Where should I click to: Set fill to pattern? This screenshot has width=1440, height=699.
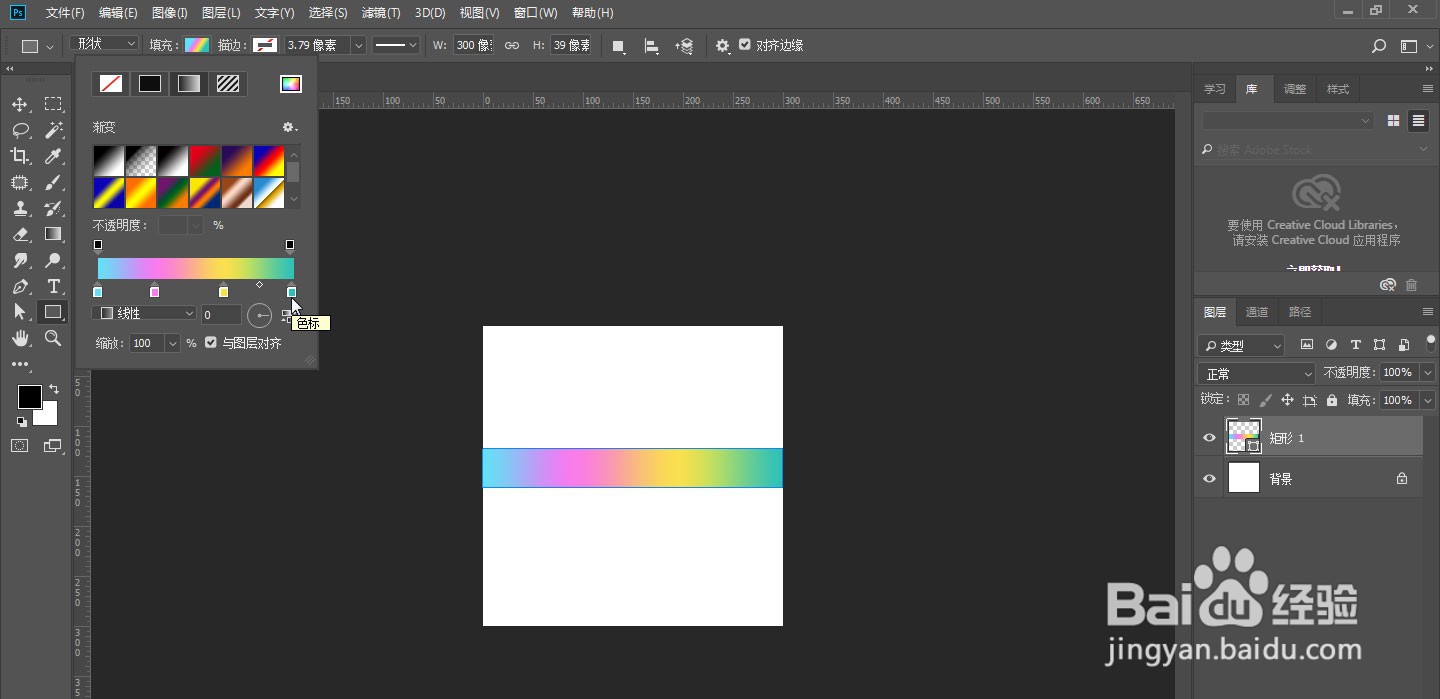228,84
